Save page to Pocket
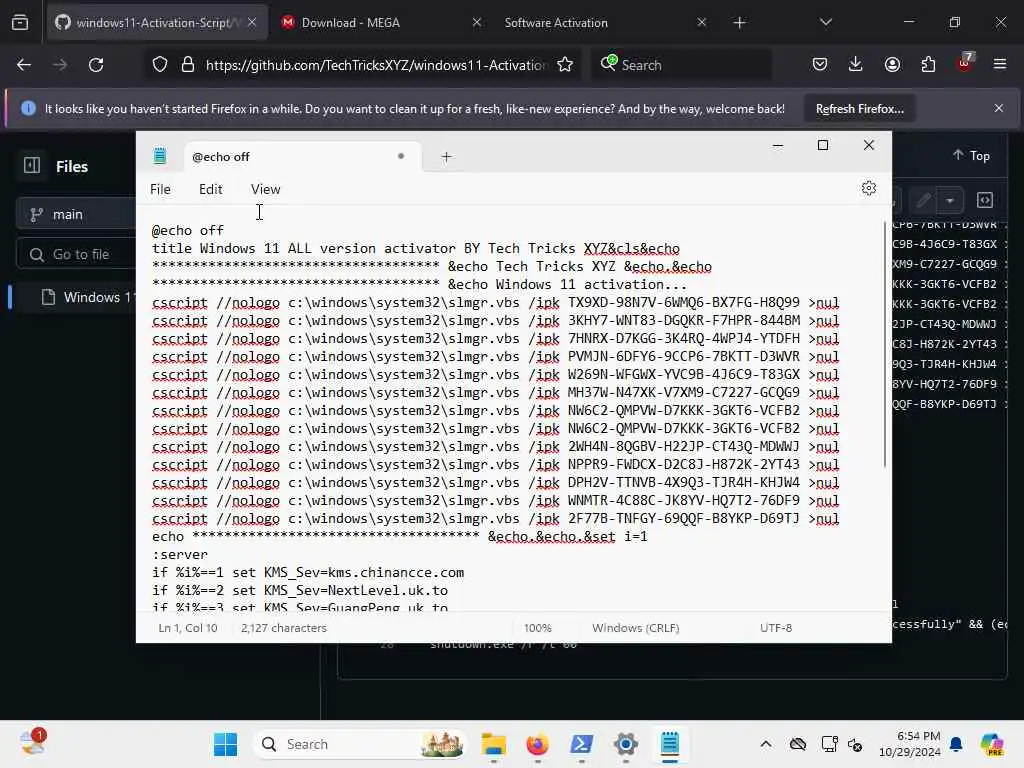This screenshot has height=768, width=1024. (x=820, y=64)
